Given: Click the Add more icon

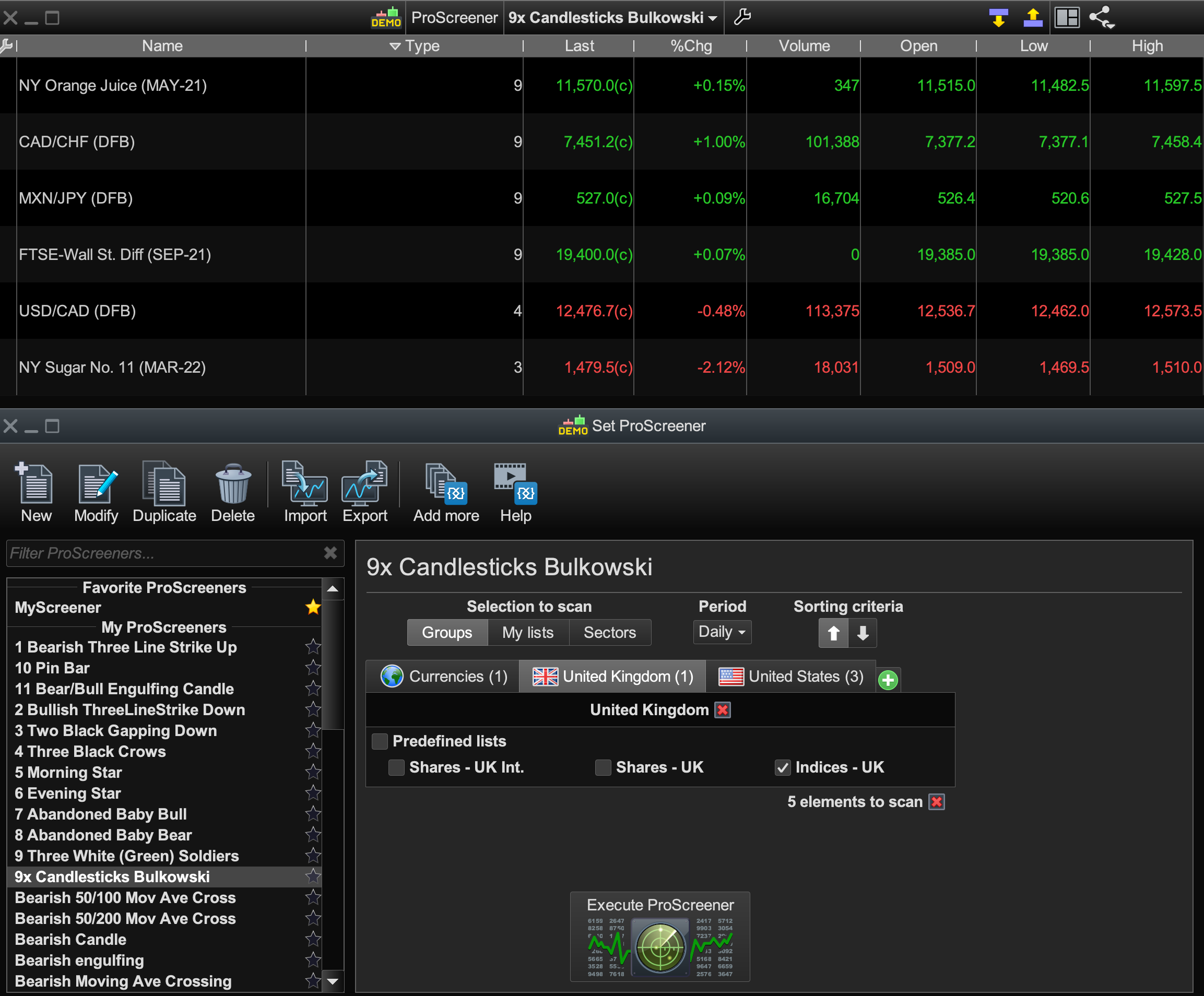Looking at the screenshot, I should pyautogui.click(x=446, y=484).
